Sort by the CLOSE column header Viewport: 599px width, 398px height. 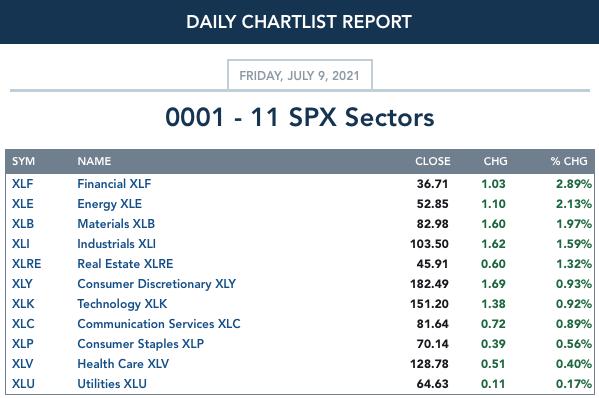pyautogui.click(x=433, y=161)
